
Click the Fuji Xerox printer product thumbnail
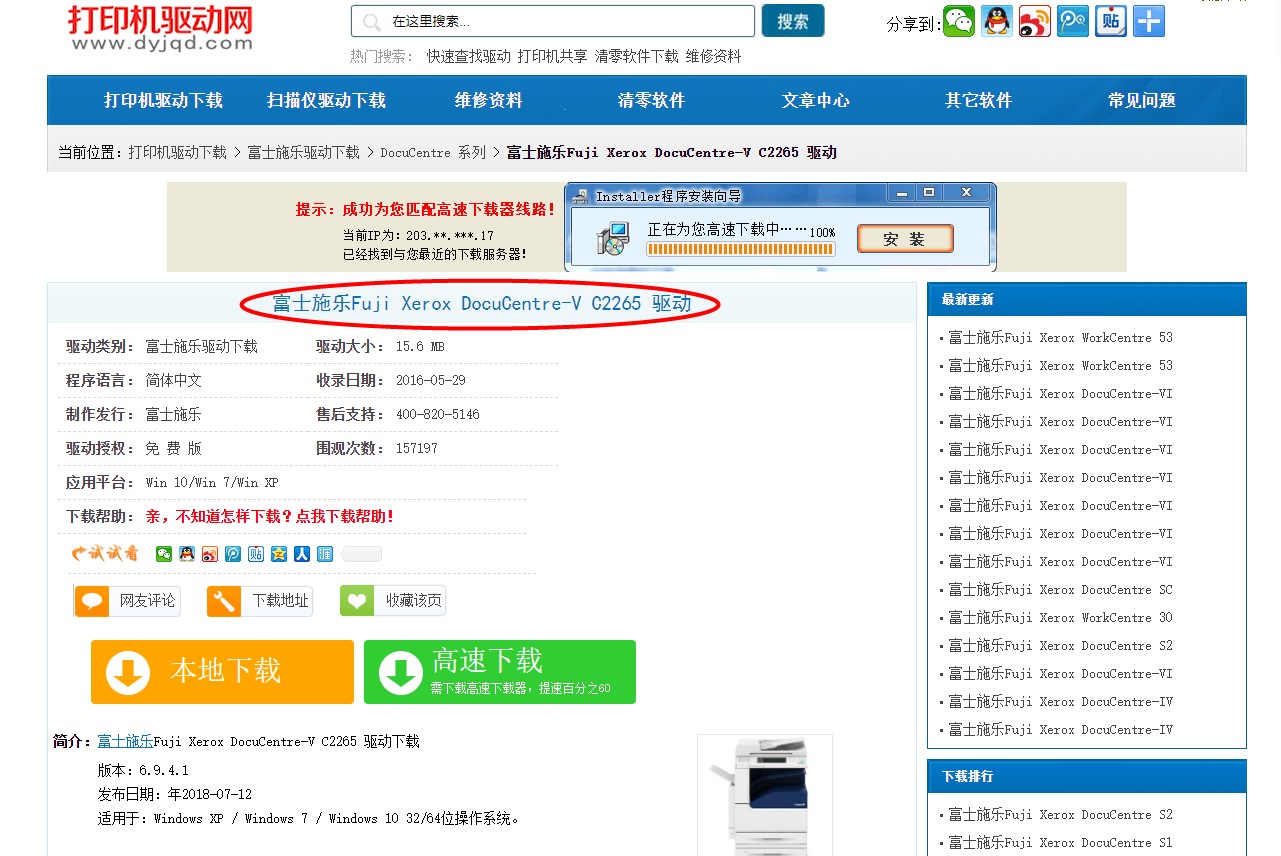tap(765, 795)
